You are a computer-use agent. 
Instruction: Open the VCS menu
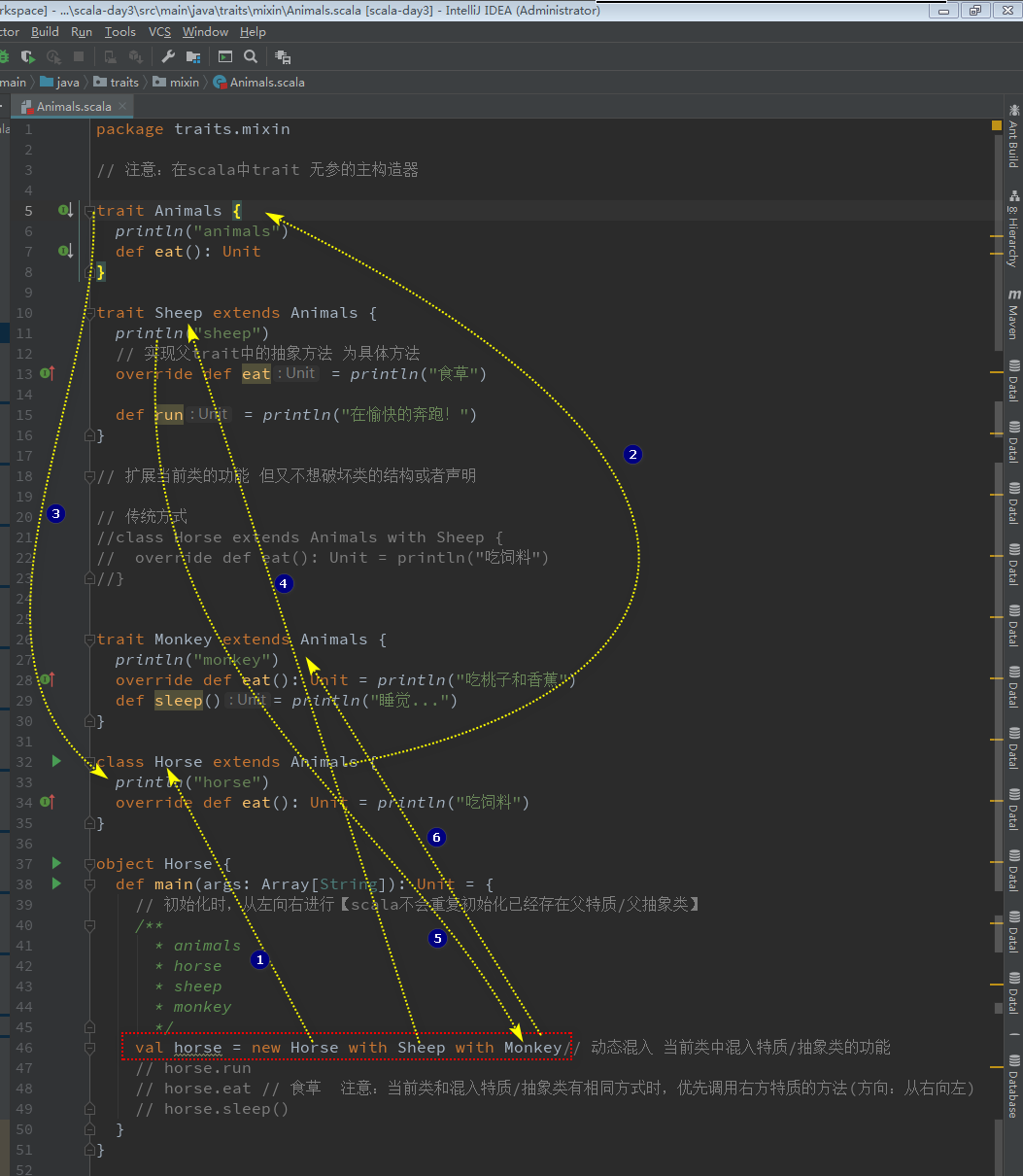click(159, 32)
